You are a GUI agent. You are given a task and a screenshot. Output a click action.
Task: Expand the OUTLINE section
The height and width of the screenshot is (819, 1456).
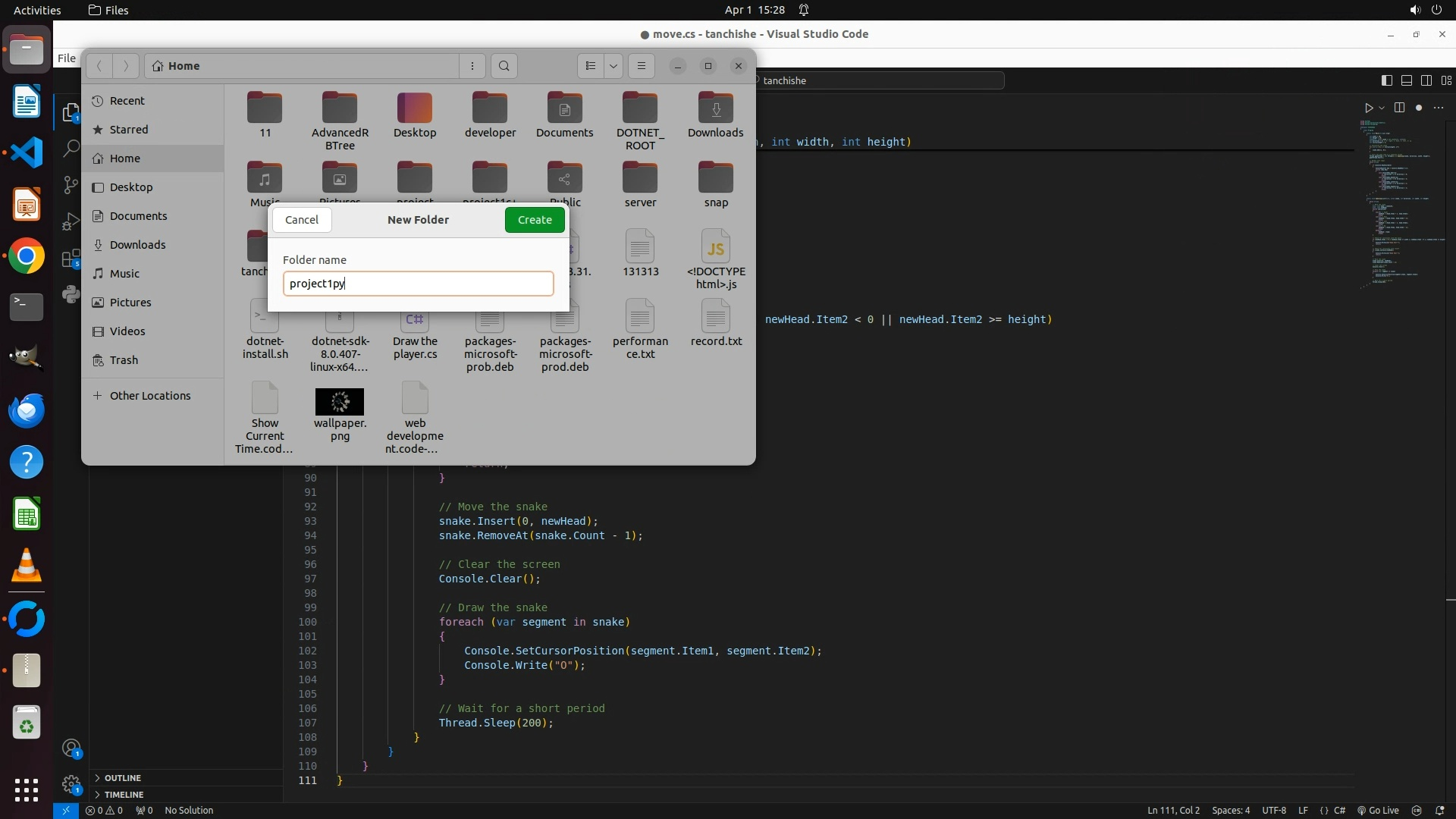point(123,778)
